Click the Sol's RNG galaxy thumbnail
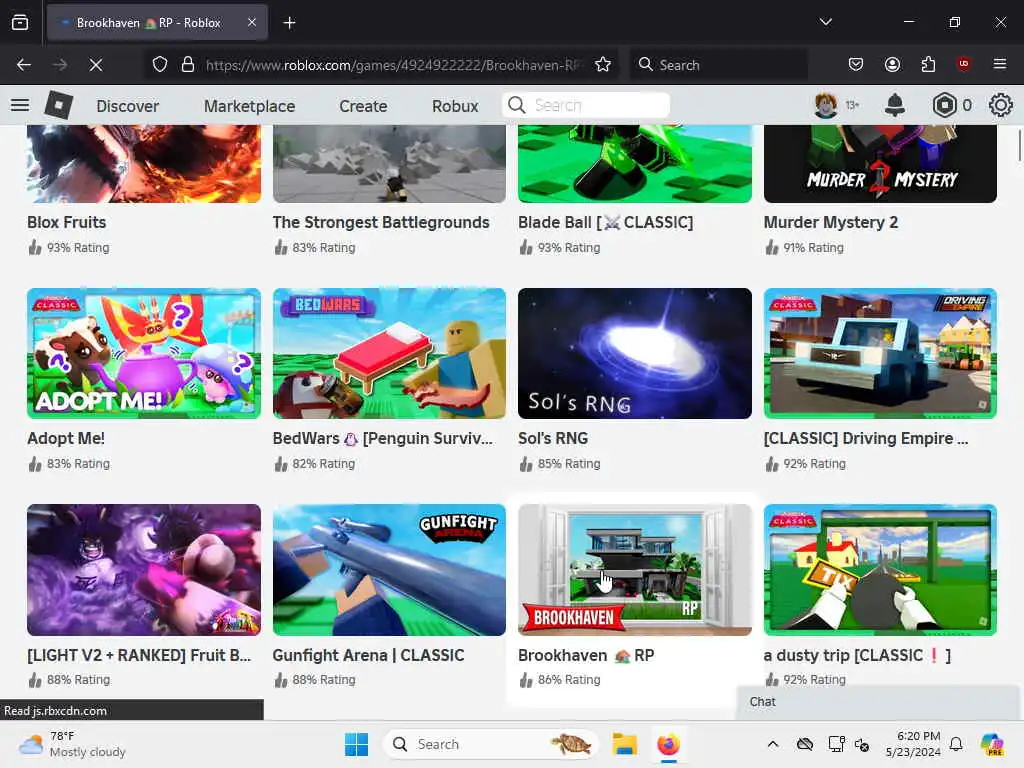The height and width of the screenshot is (768, 1024). (635, 353)
